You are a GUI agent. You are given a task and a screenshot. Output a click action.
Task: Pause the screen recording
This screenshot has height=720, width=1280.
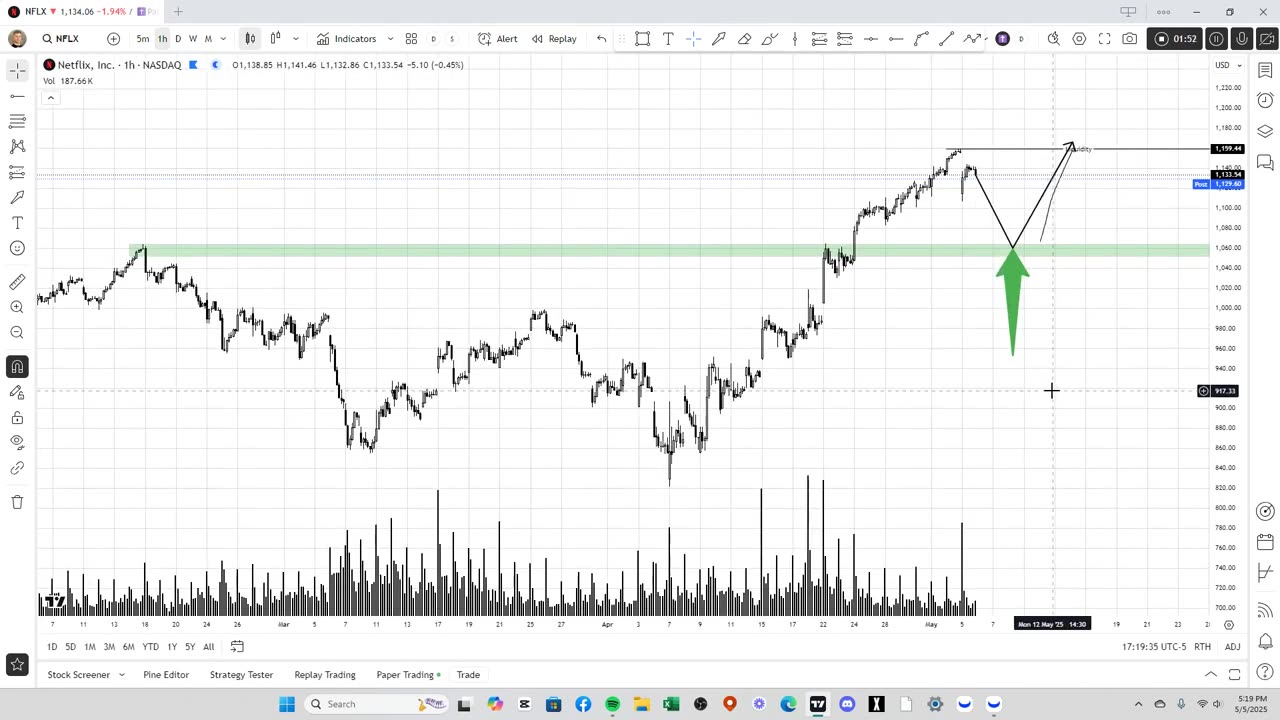[1216, 39]
